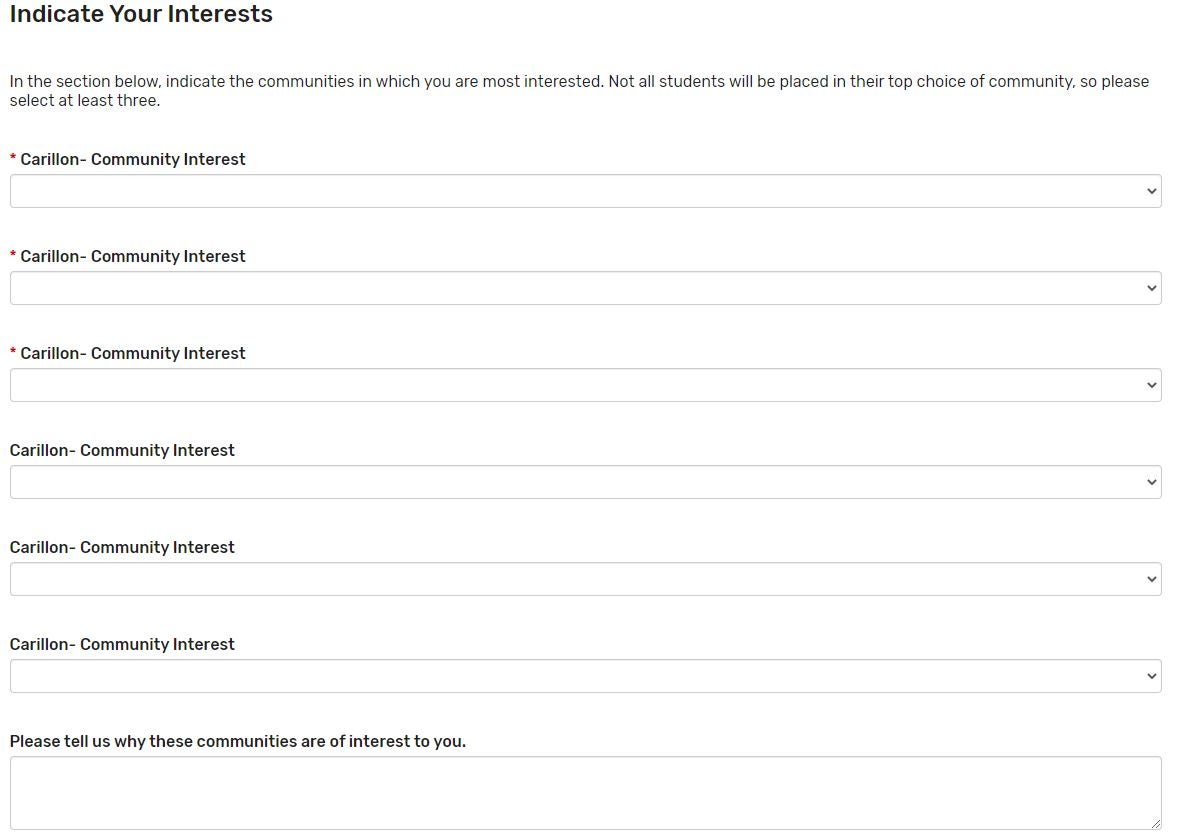
Task: Click the chevron arrow on the first optional dropdown
Action: [1151, 482]
